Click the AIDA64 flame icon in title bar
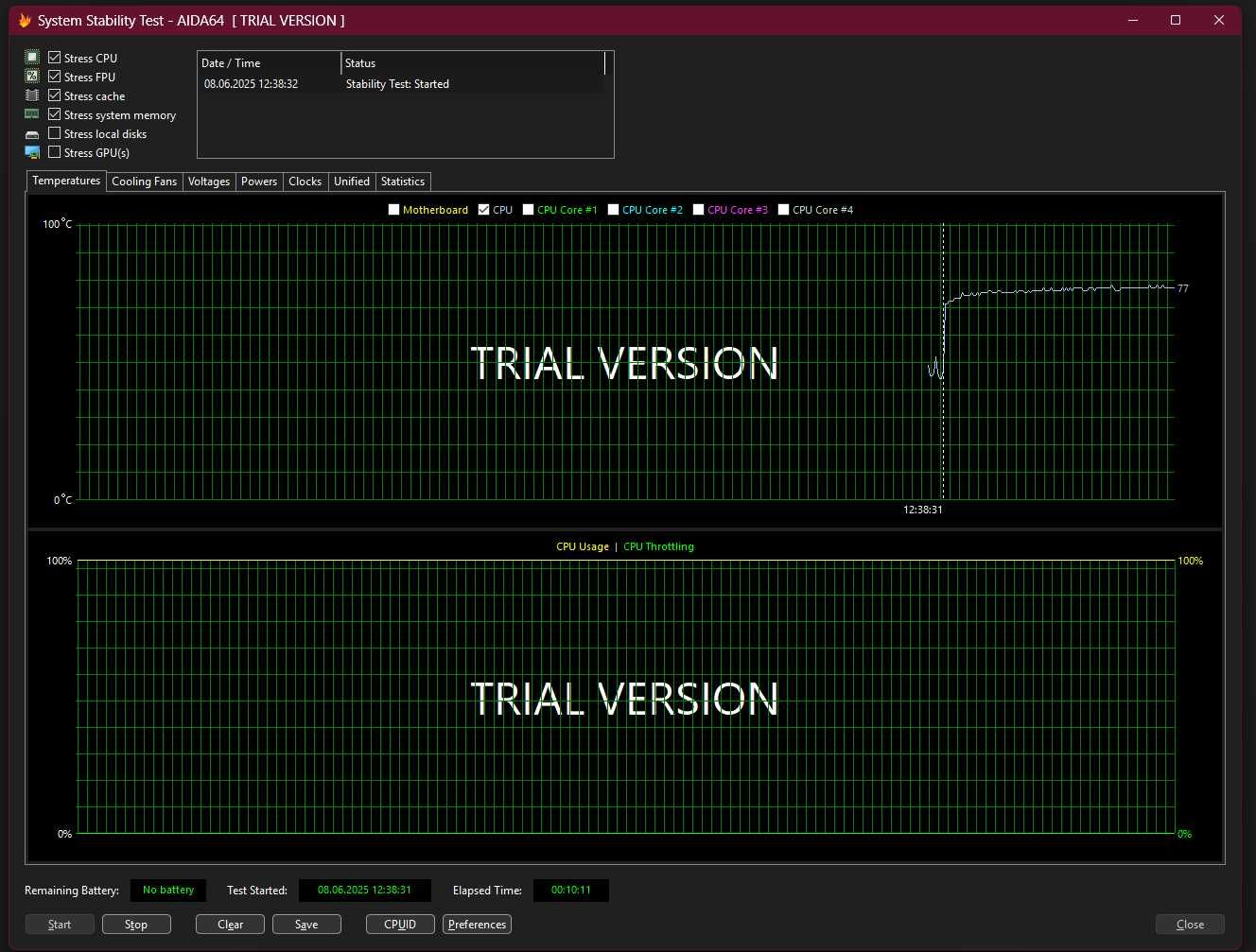Viewport: 1256px width, 952px height. pyautogui.click(x=25, y=20)
